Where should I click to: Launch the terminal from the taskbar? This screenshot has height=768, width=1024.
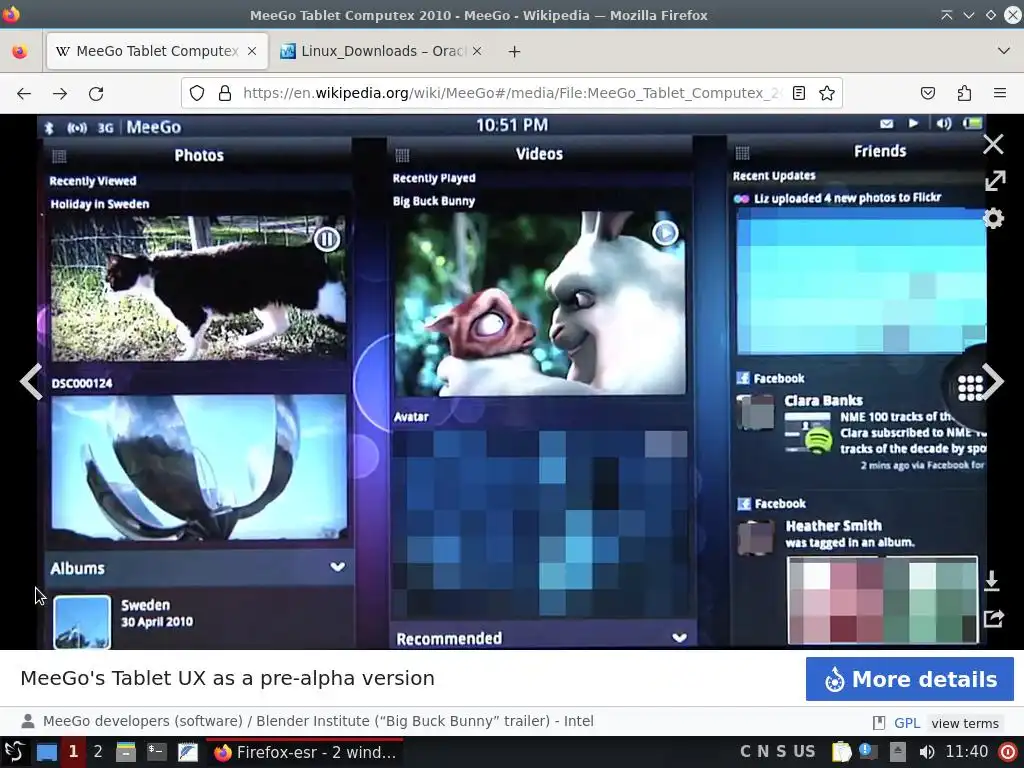coord(157,752)
